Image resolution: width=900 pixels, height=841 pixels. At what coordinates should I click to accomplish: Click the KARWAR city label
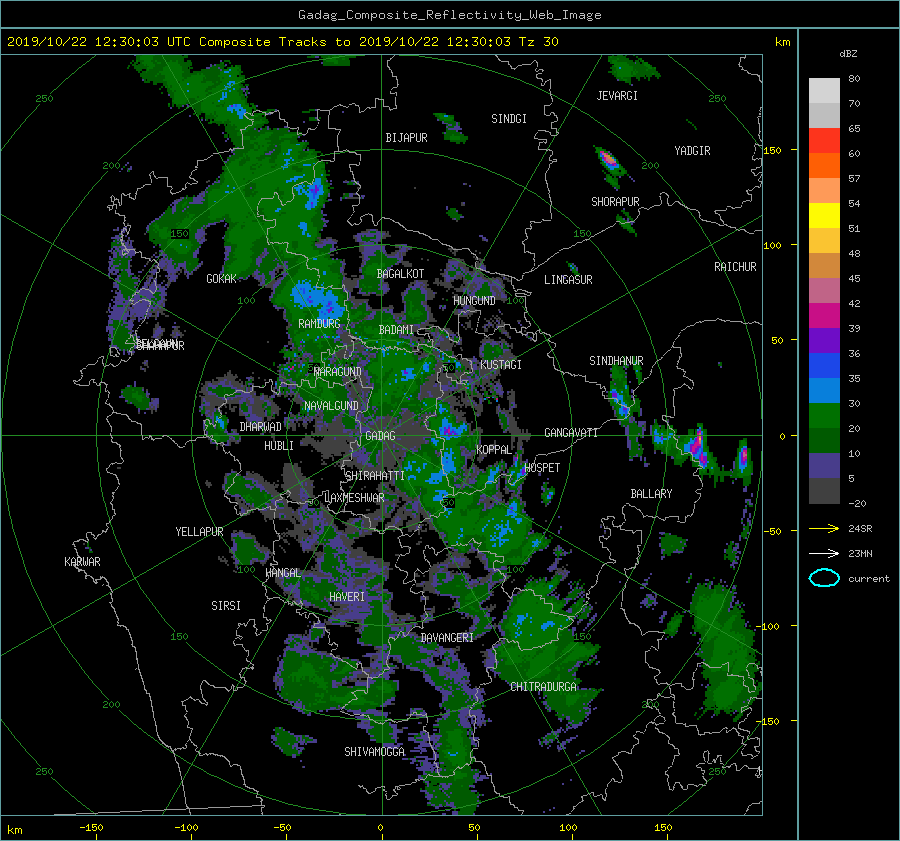coord(83,562)
